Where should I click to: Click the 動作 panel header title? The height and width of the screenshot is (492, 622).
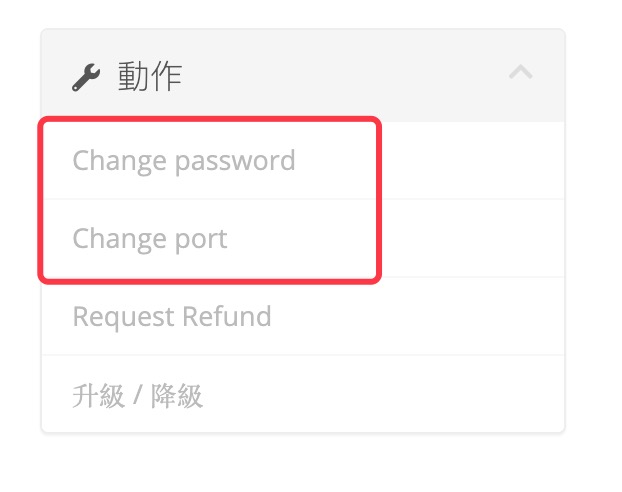149,76
